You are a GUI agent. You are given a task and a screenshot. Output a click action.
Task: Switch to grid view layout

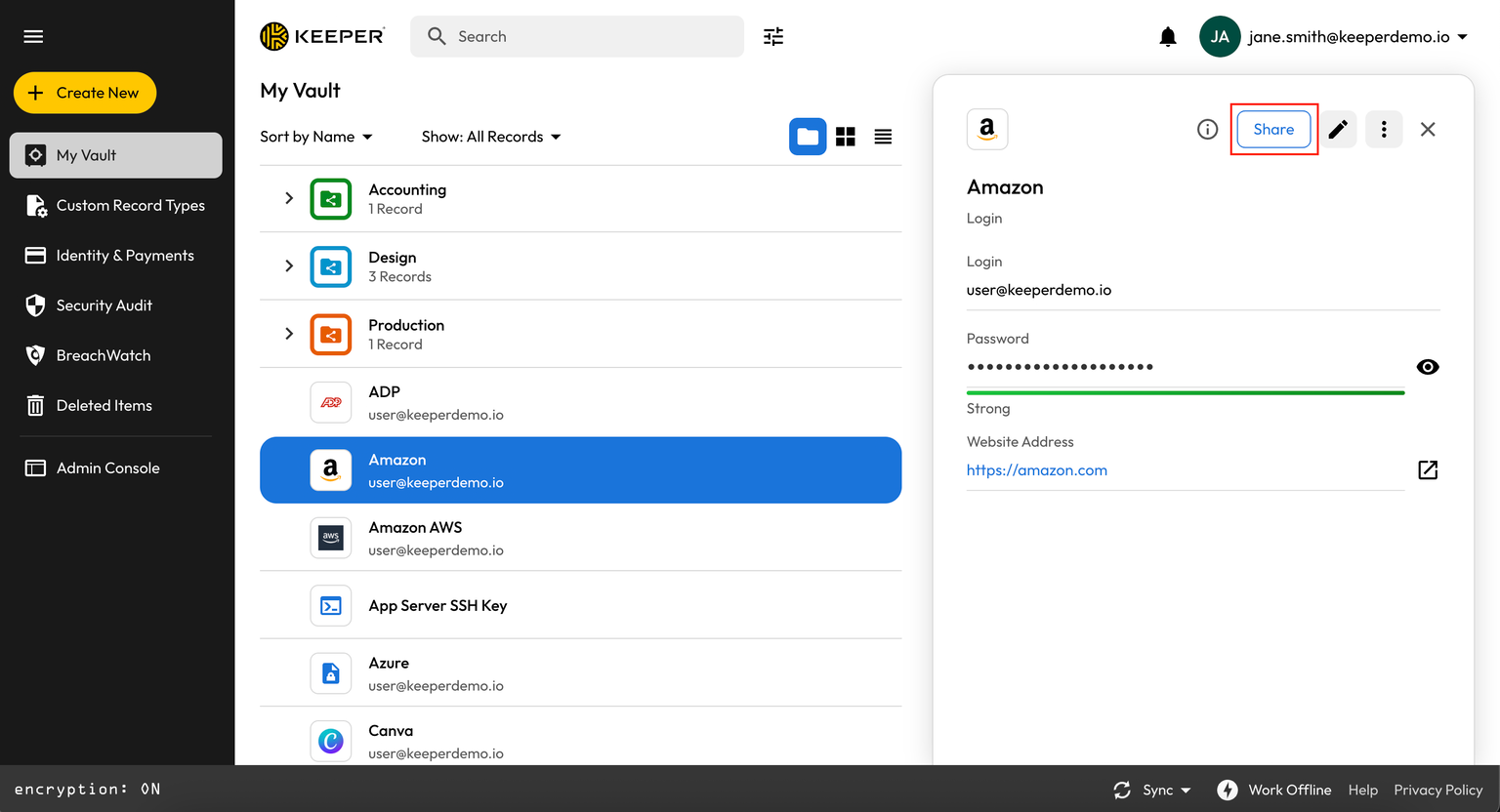pos(845,137)
